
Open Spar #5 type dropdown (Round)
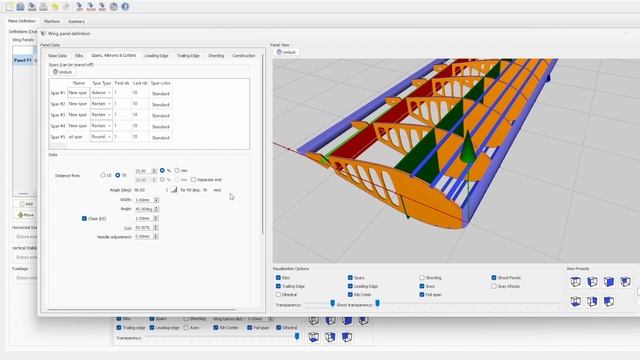click(x=101, y=137)
